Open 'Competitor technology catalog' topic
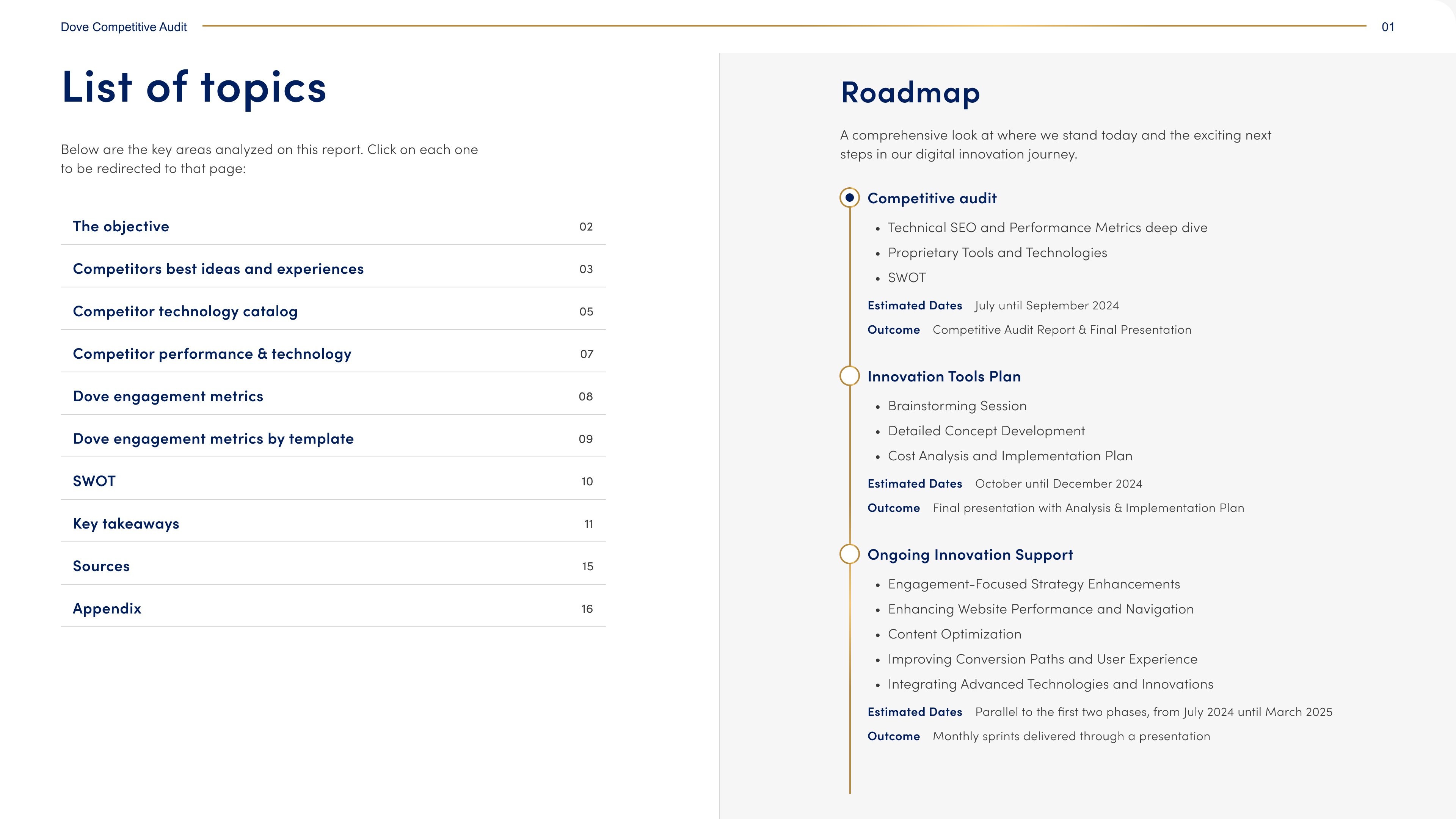1456x819 pixels. pos(333,311)
